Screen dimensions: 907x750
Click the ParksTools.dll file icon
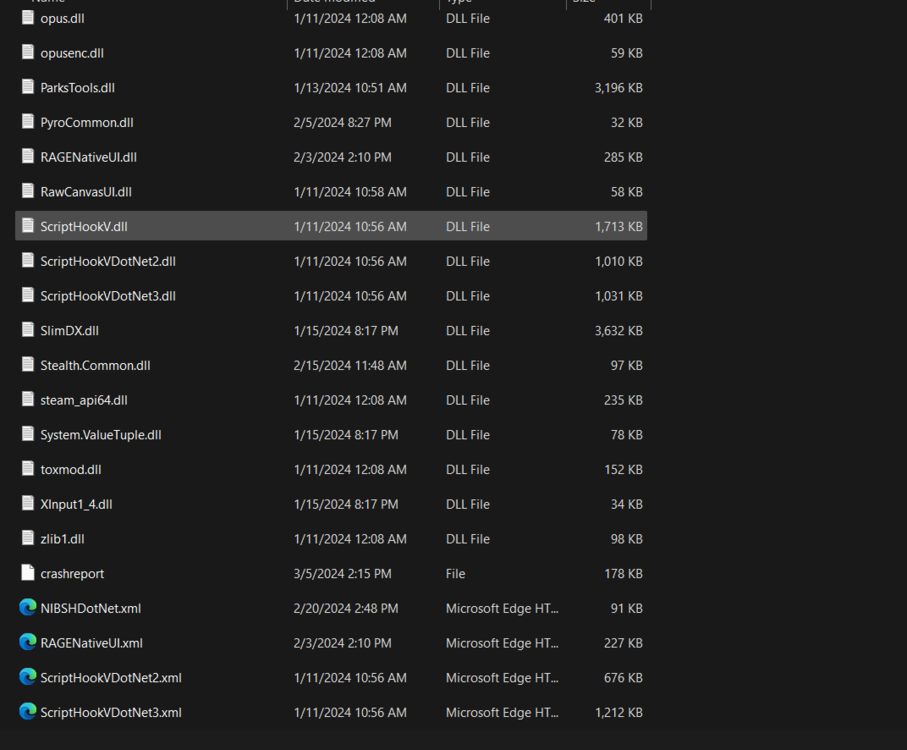pyautogui.click(x=28, y=87)
